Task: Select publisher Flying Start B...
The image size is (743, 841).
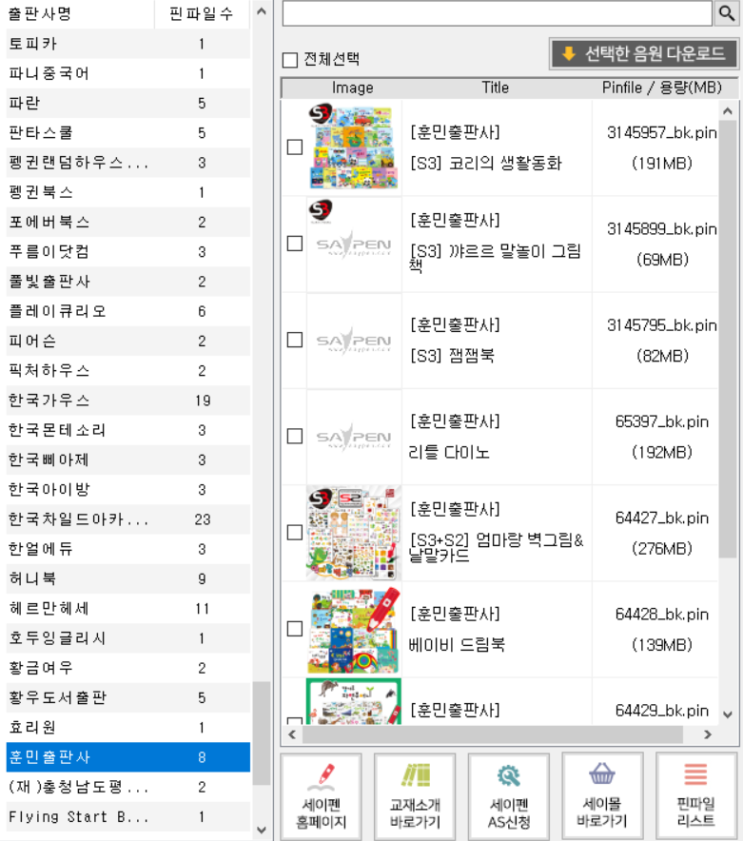Action: point(128,816)
